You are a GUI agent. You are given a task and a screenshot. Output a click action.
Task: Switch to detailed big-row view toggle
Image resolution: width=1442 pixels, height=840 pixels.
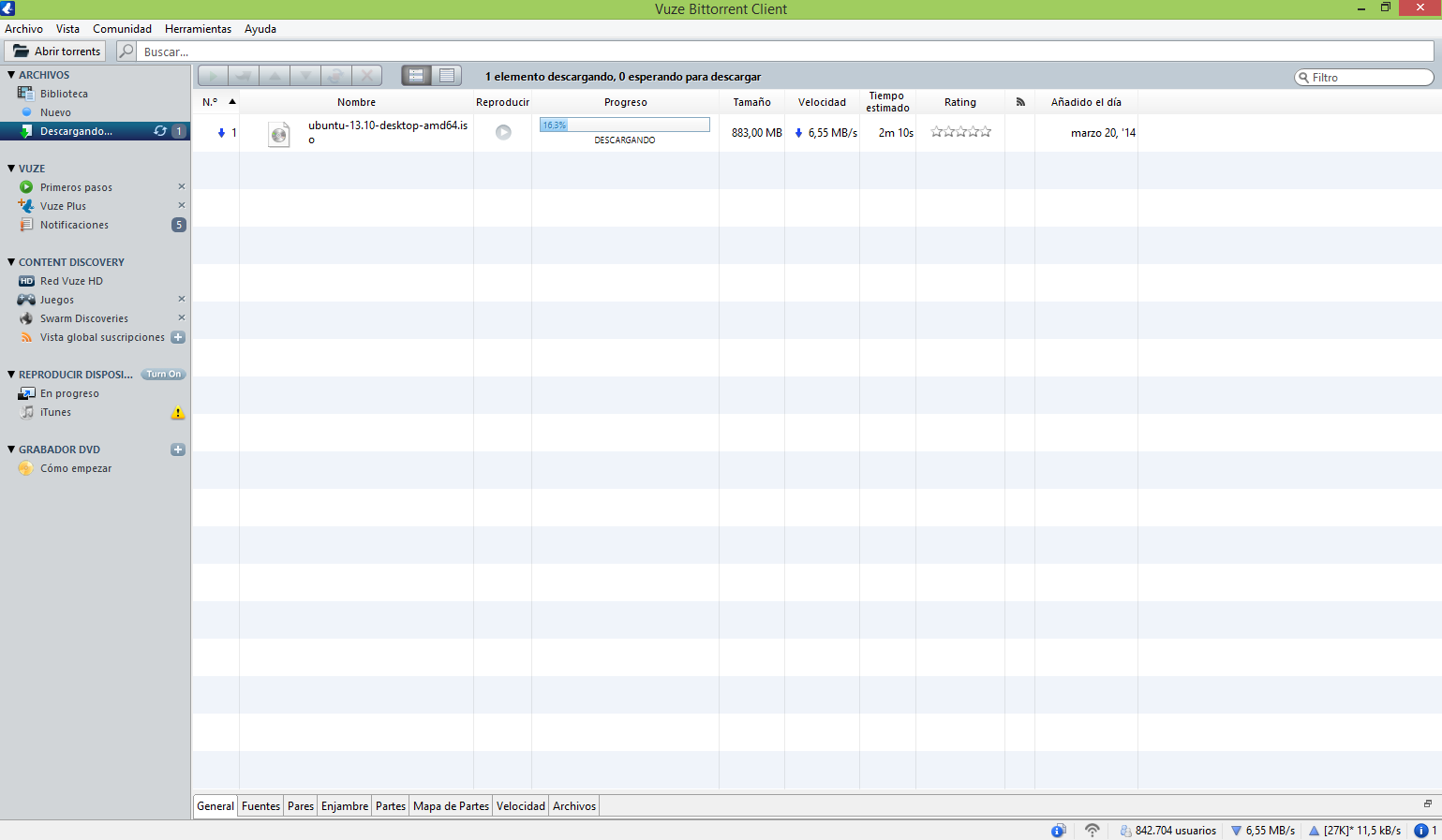point(417,76)
